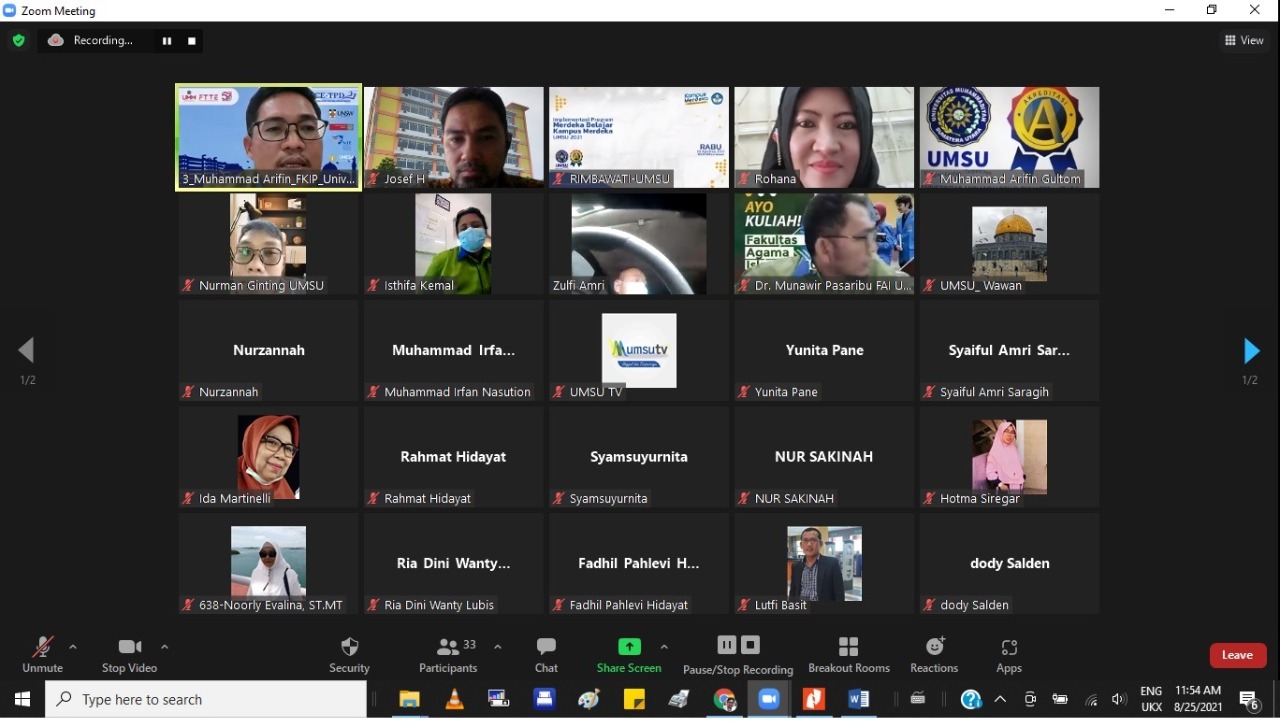Screen dimensions: 1280x727
Task: Click the green encryption shield icon
Action: click(18, 41)
